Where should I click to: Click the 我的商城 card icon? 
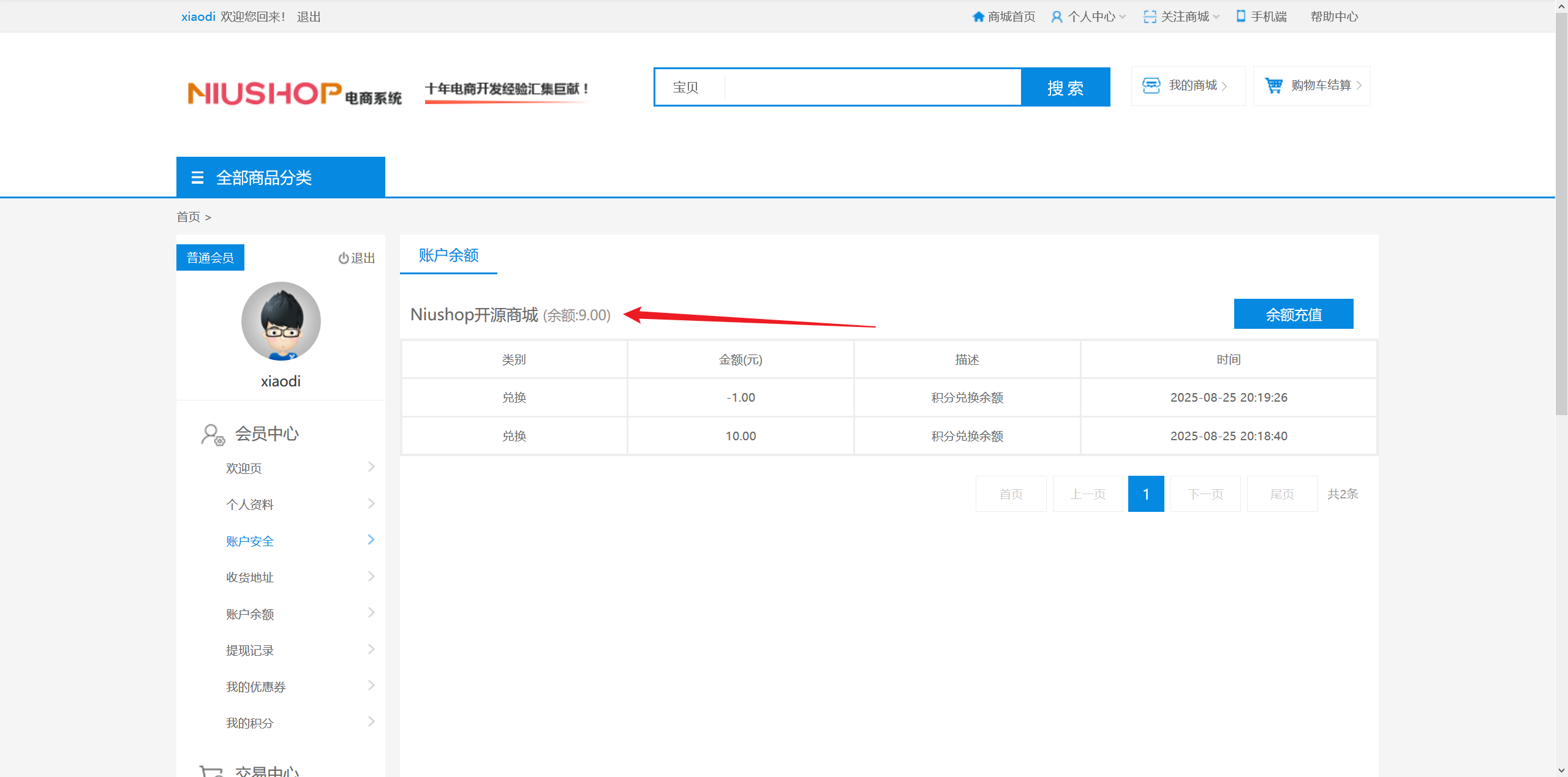click(x=1151, y=86)
